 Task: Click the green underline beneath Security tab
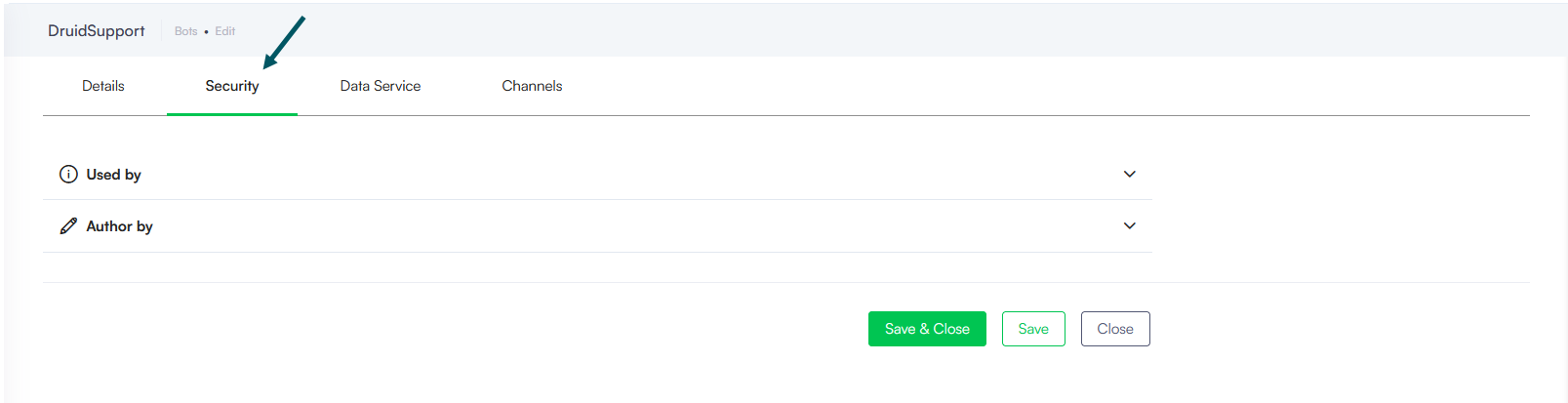tap(232, 114)
